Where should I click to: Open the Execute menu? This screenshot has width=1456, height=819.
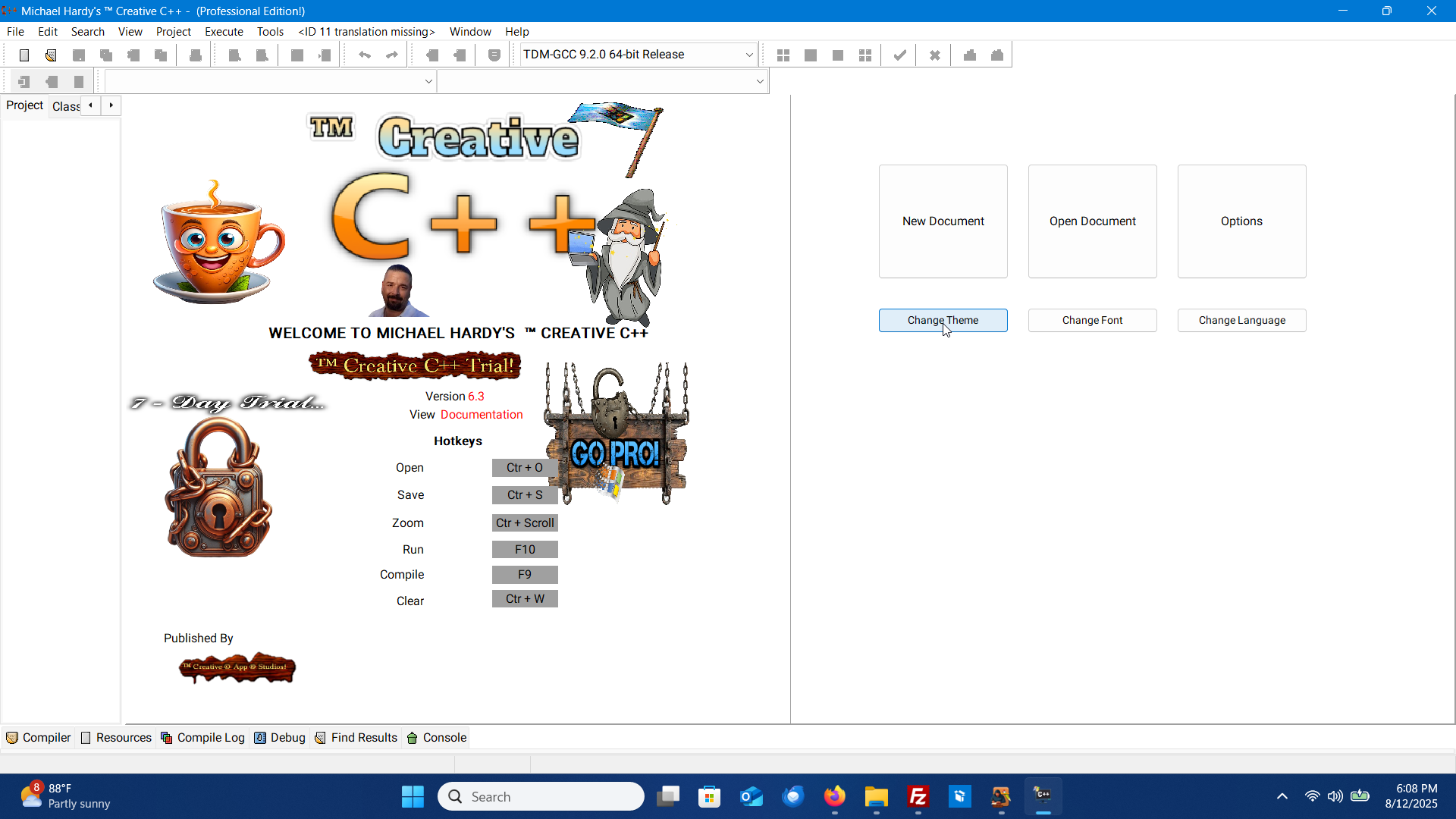click(x=224, y=32)
